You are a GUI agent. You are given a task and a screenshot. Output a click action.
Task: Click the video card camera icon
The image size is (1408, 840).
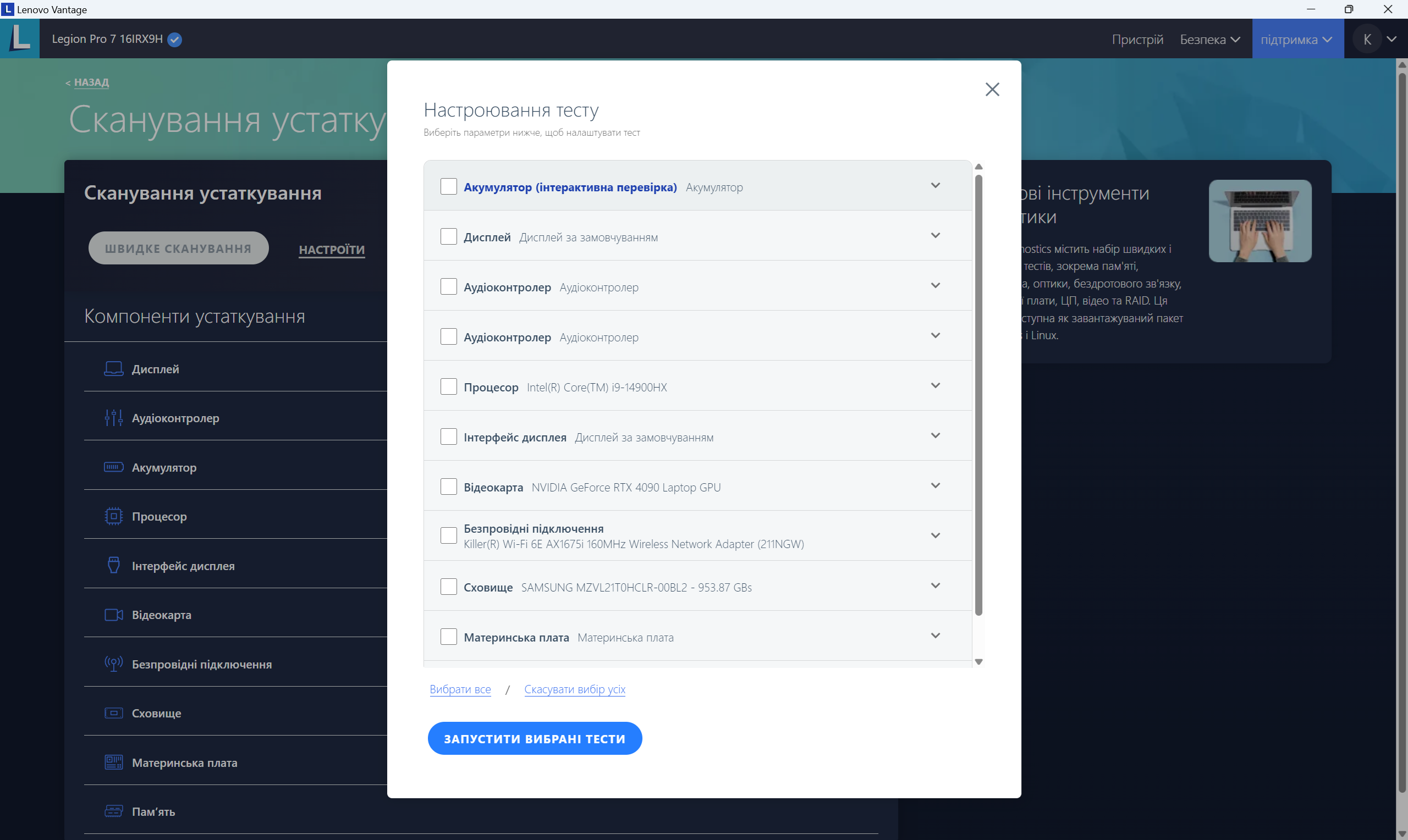click(x=113, y=615)
